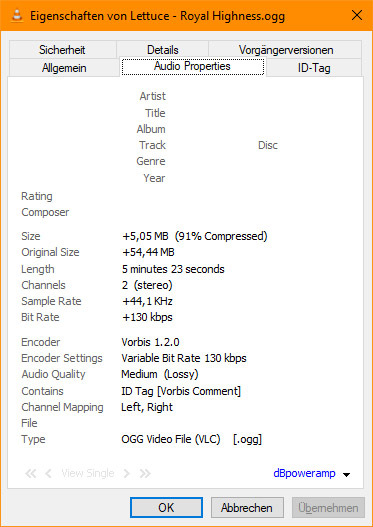Click the Übernehmen button
Viewport: 373px width, 527px height.
(x=328, y=508)
